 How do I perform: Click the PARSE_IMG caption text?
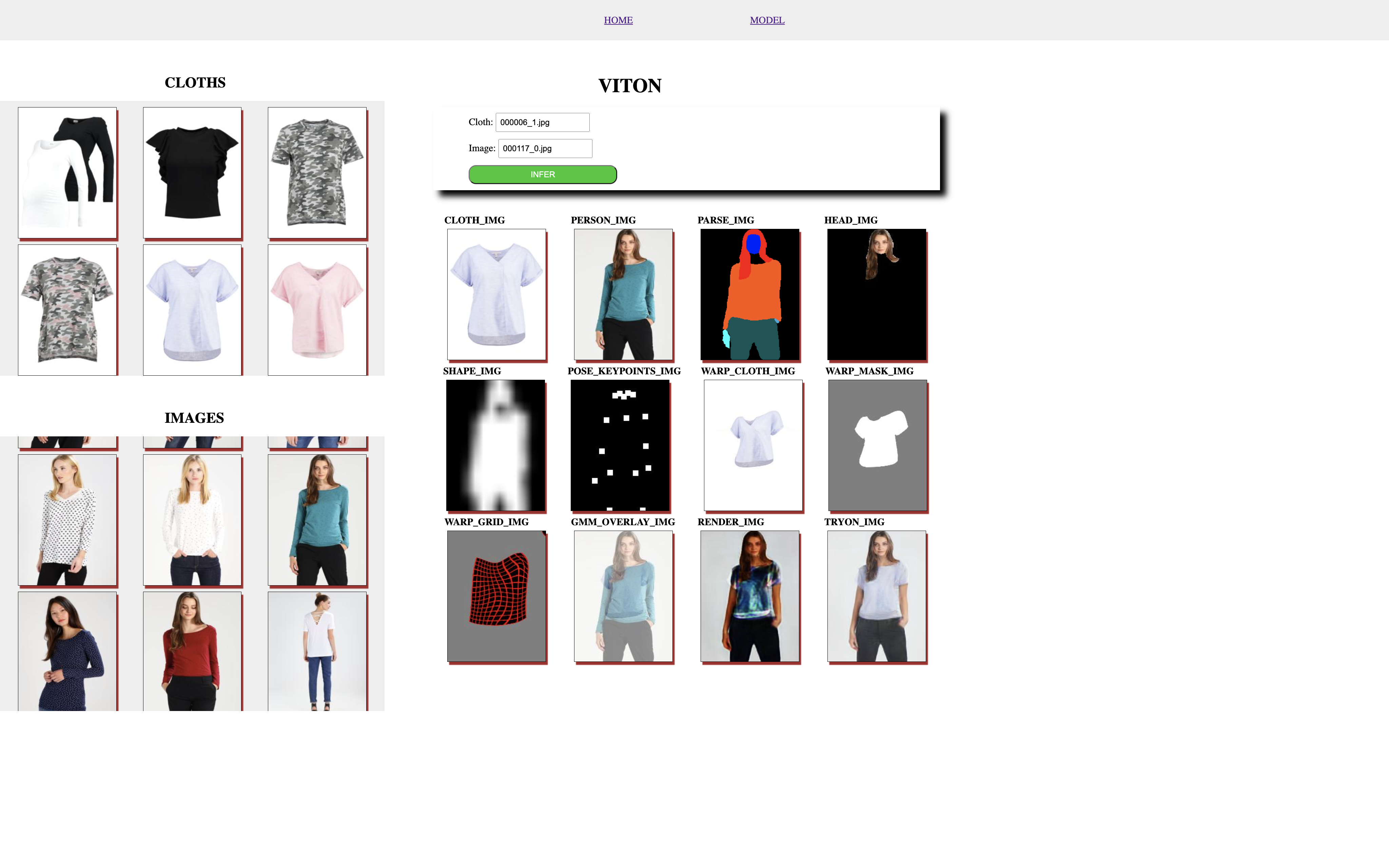pos(725,220)
